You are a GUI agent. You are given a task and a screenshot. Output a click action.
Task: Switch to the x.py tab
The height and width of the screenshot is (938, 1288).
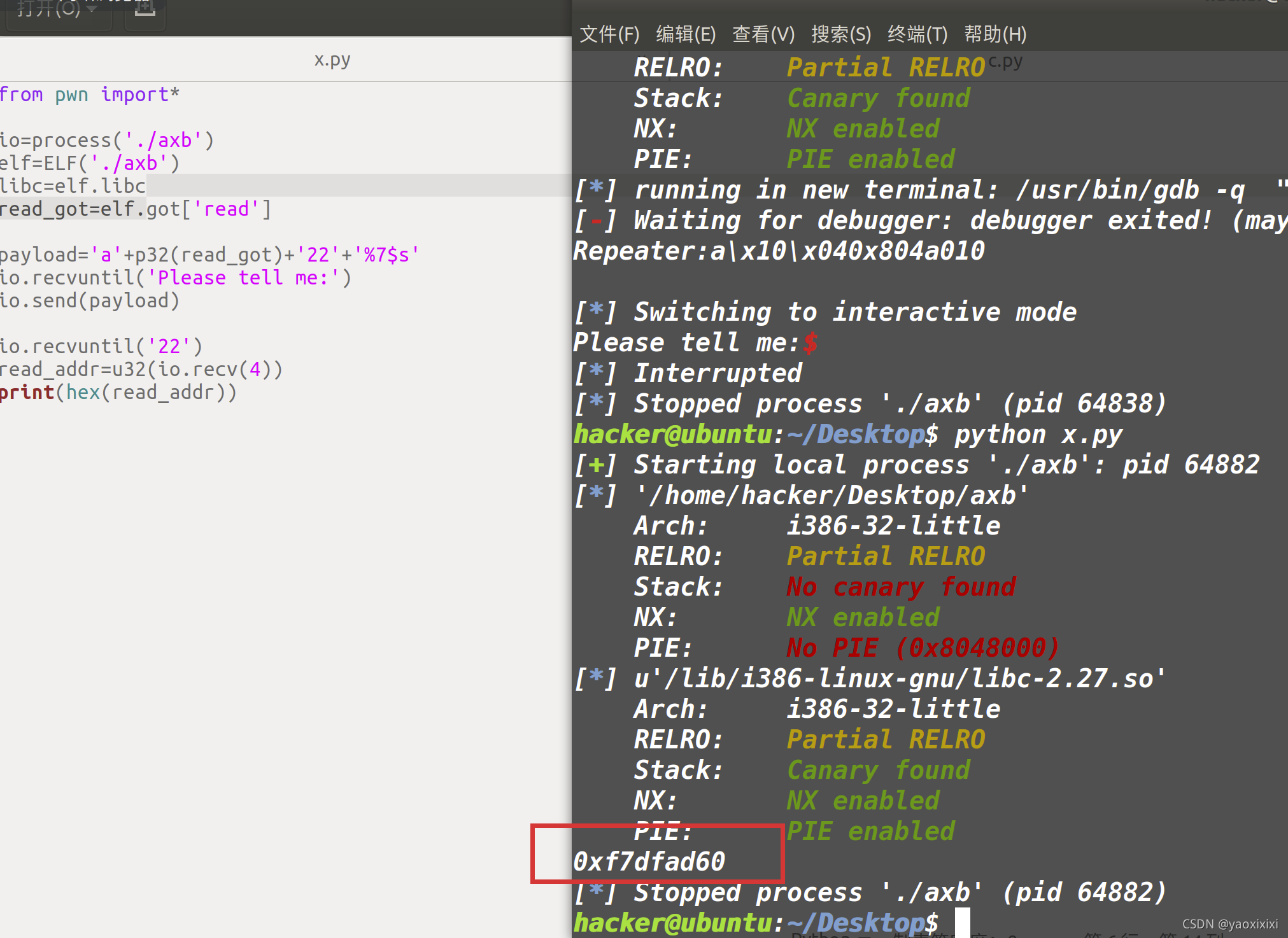click(332, 60)
